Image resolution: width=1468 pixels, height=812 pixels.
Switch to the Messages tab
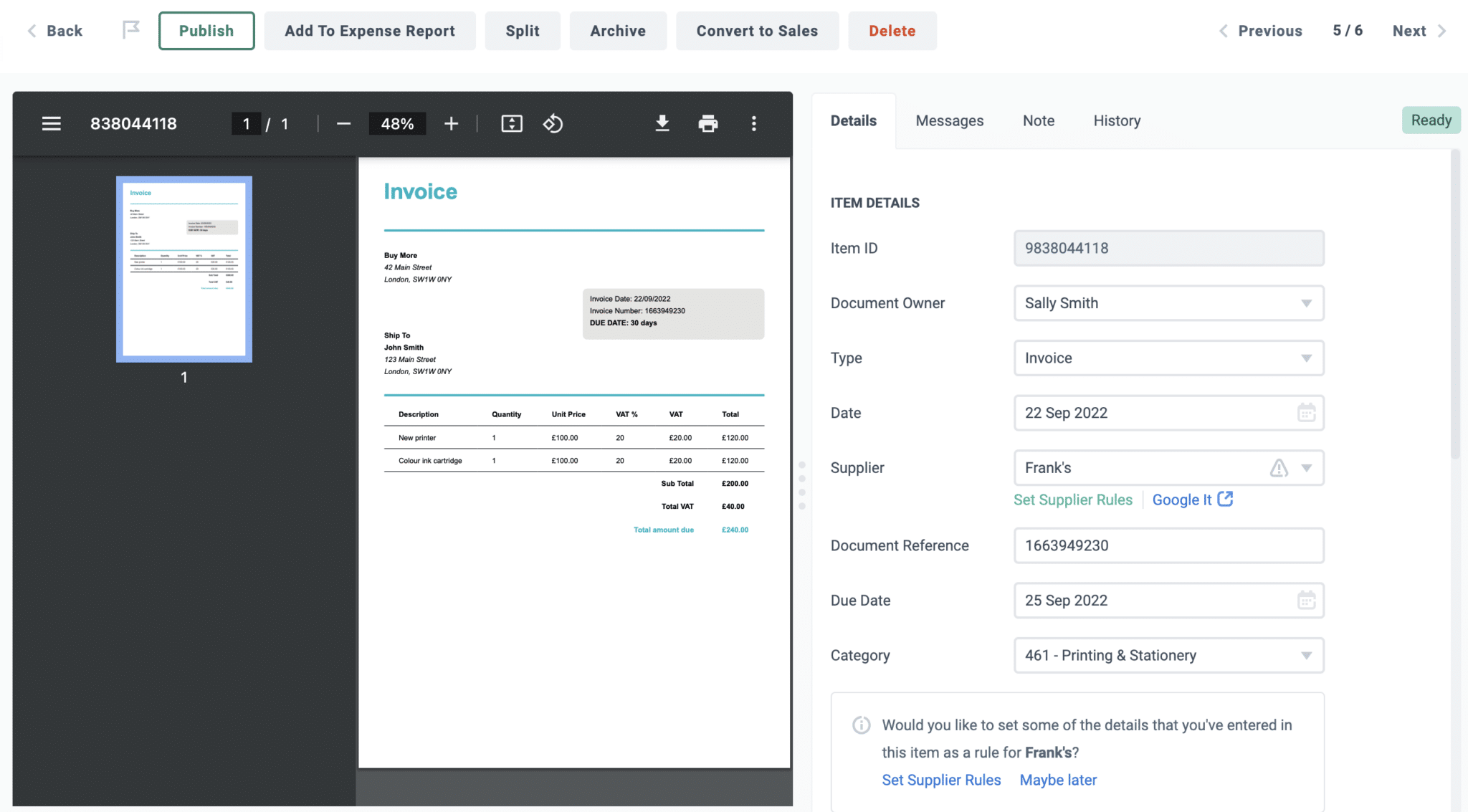click(x=949, y=120)
